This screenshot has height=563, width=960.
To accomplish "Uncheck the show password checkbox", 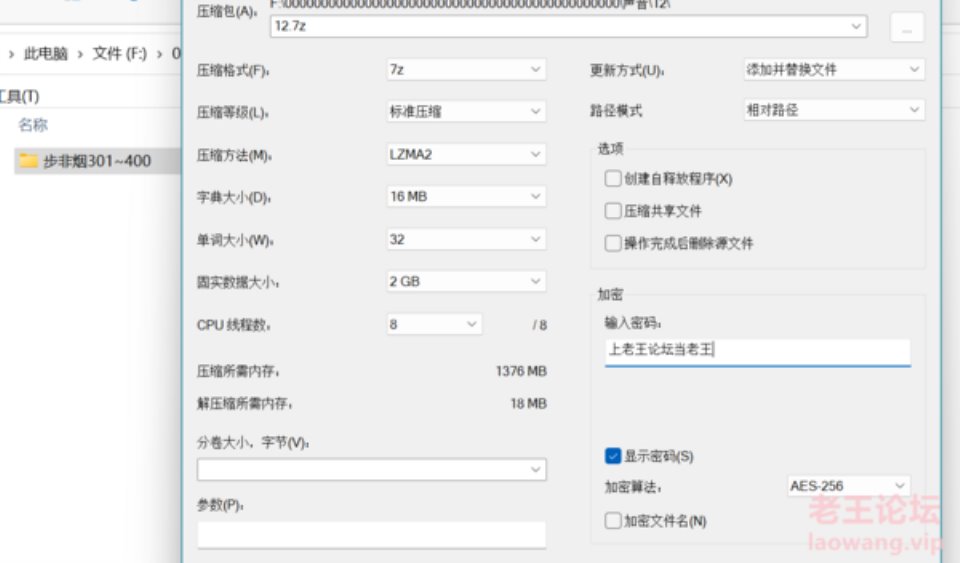I will [x=613, y=456].
